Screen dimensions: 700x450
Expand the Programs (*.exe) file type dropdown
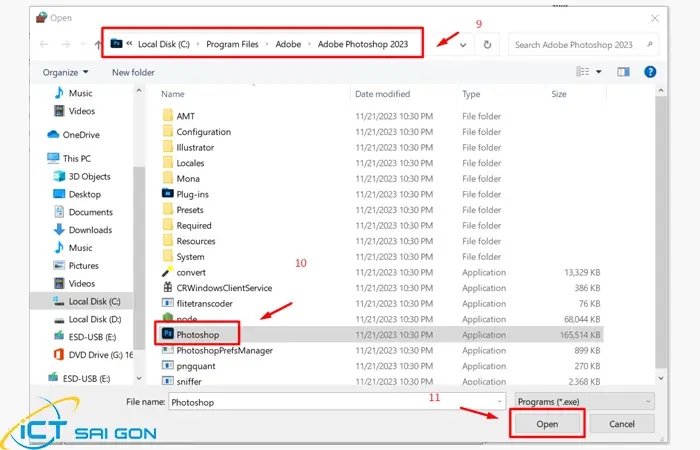[x=585, y=401]
